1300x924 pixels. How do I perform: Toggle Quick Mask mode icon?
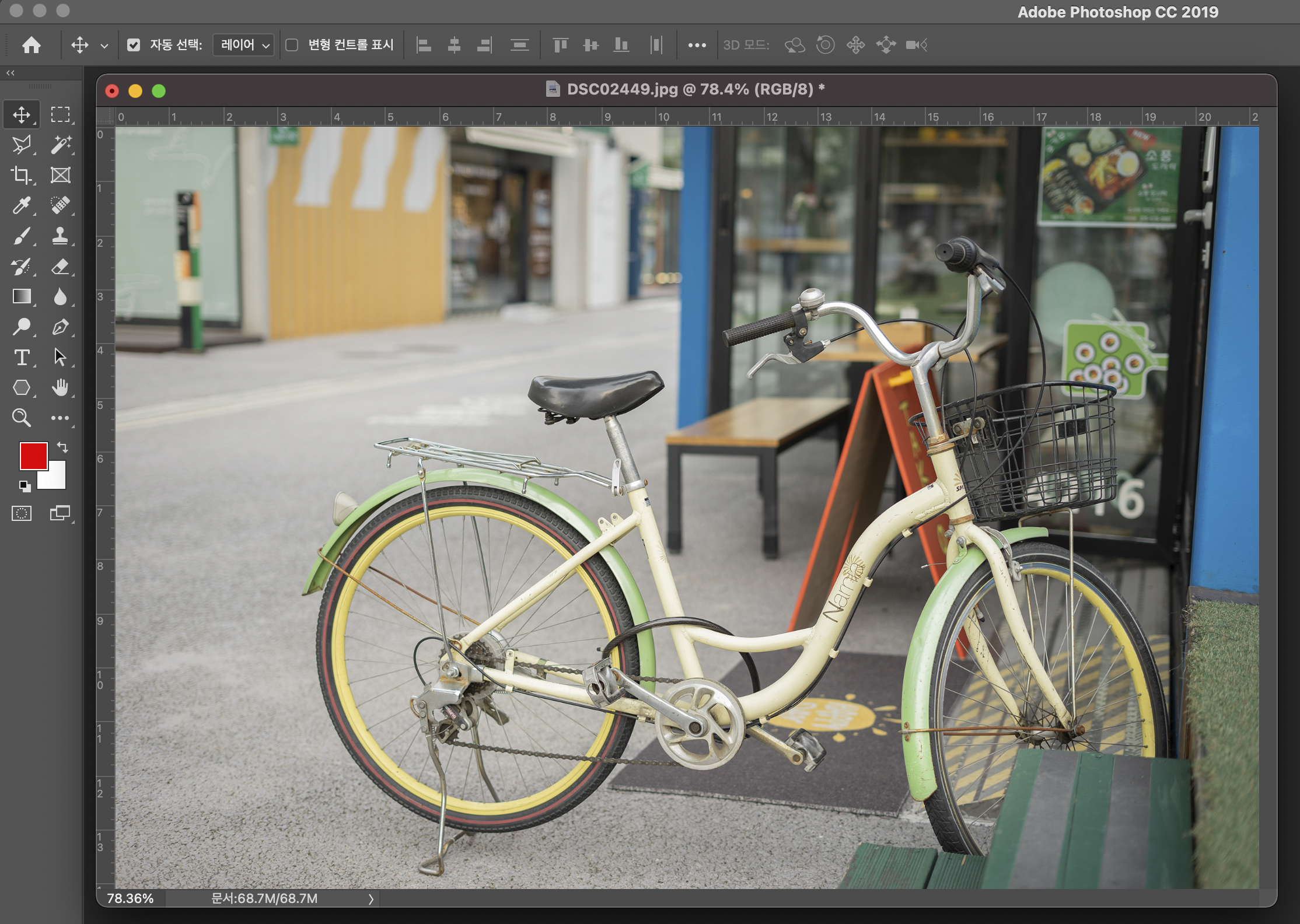(x=22, y=513)
